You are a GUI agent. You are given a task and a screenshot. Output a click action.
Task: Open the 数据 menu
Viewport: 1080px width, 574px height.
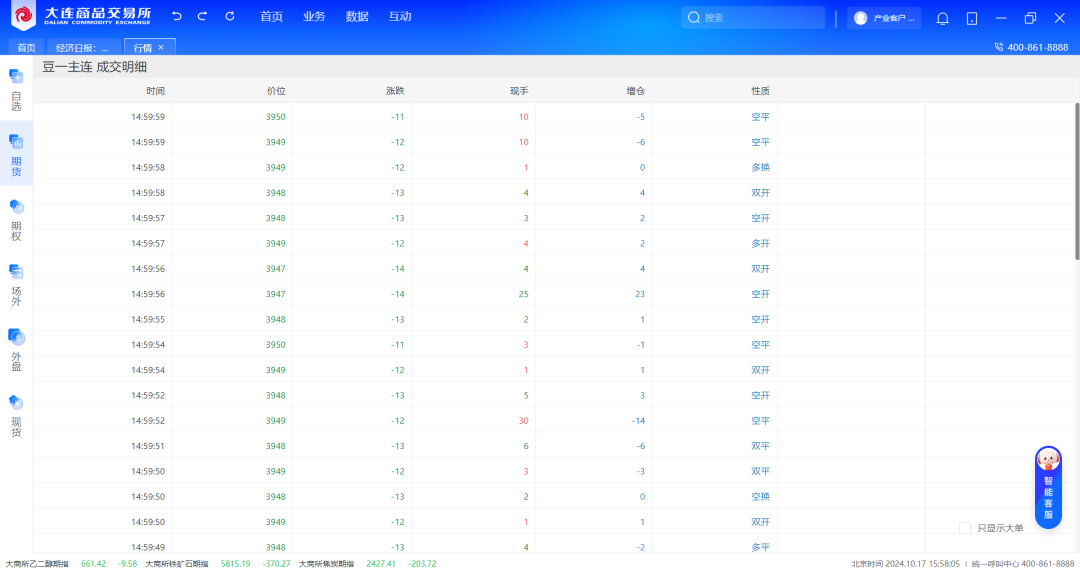357,17
